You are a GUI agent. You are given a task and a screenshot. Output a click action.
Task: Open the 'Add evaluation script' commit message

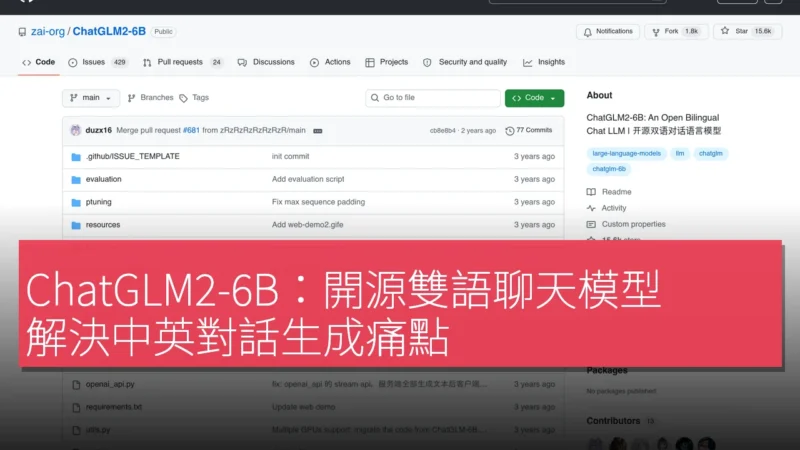click(308, 179)
